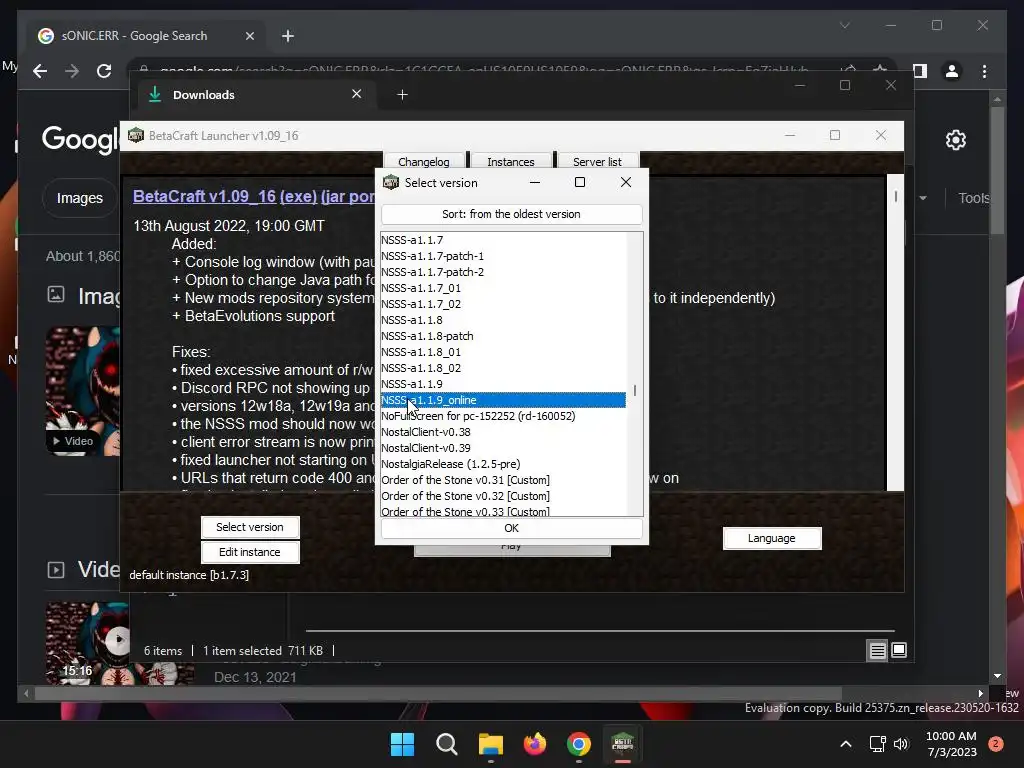
Task: Choose NostalClient-v0.38 from list
Action: click(503, 432)
